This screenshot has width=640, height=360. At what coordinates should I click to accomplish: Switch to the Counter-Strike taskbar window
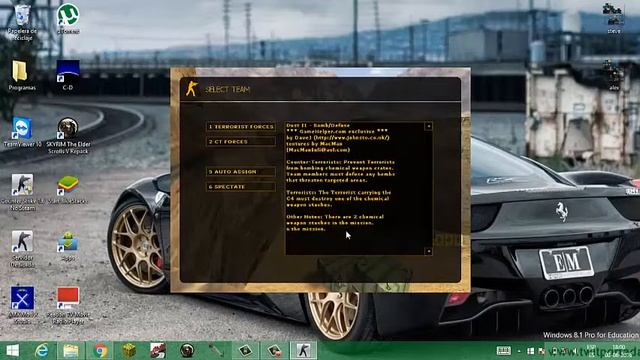[303, 351]
